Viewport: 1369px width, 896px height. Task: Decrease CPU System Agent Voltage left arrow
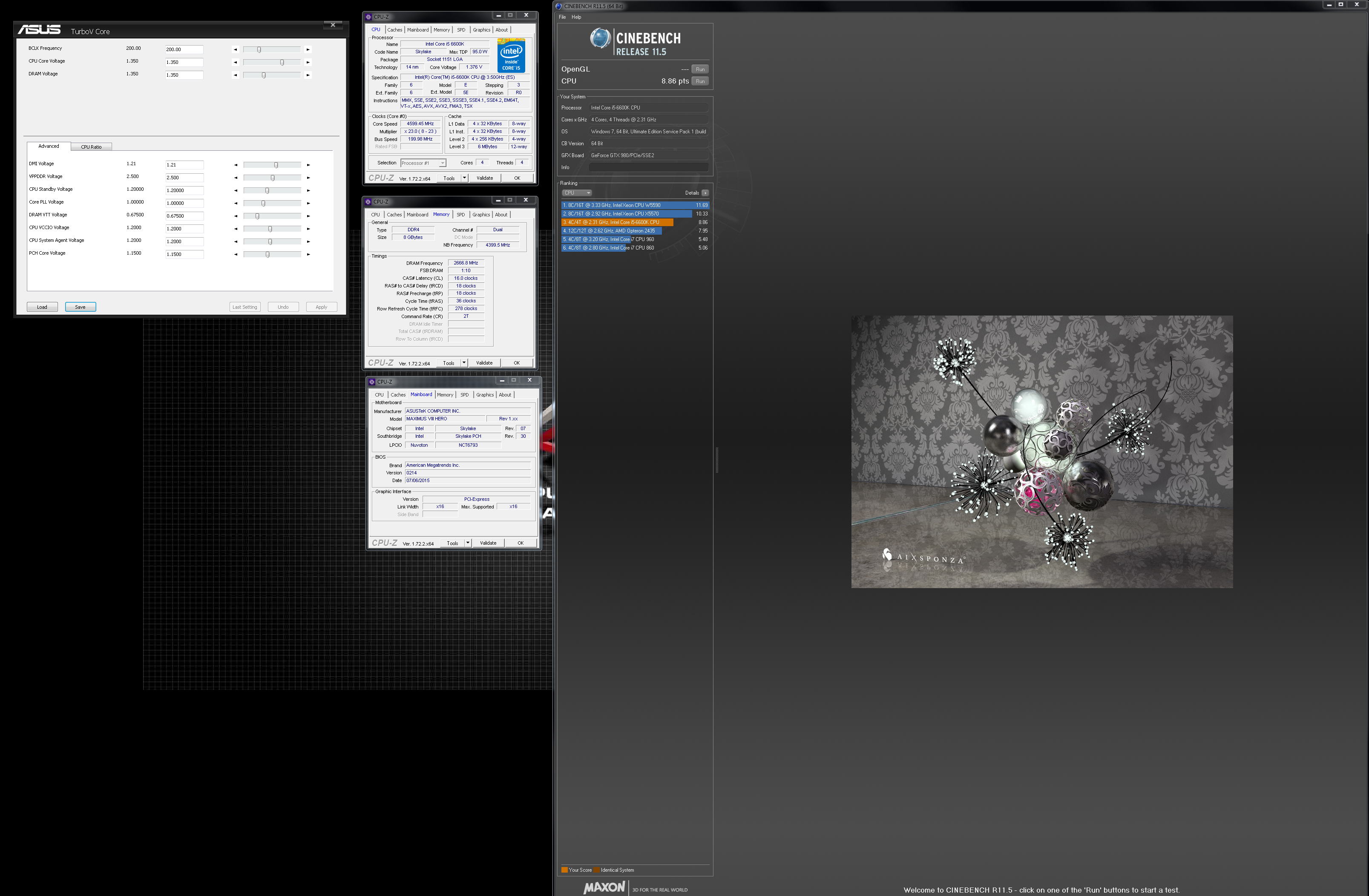235,241
